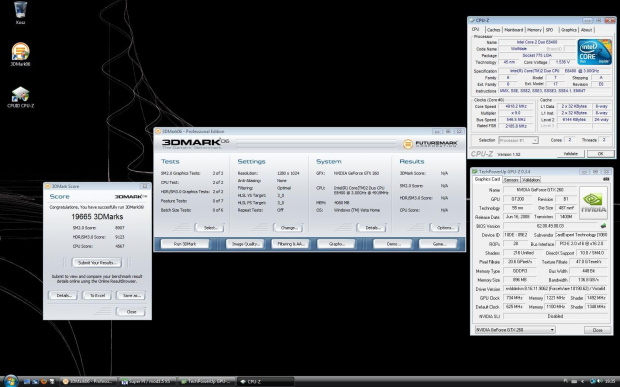Click Submit Your Results in Score window
Viewport: 620px width, 387px height.
[97, 262]
